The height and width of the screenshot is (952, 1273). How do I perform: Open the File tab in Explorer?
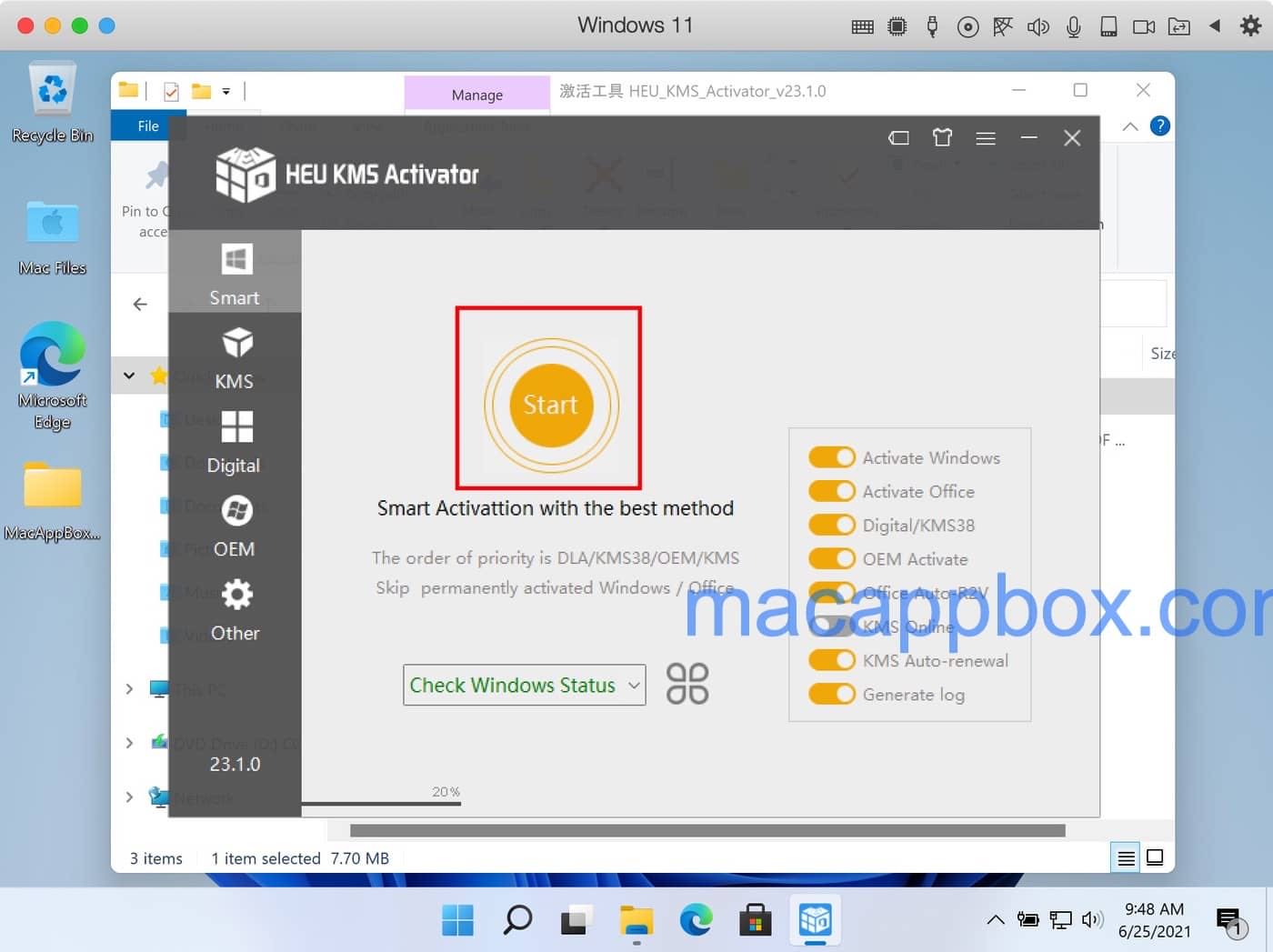click(x=148, y=126)
